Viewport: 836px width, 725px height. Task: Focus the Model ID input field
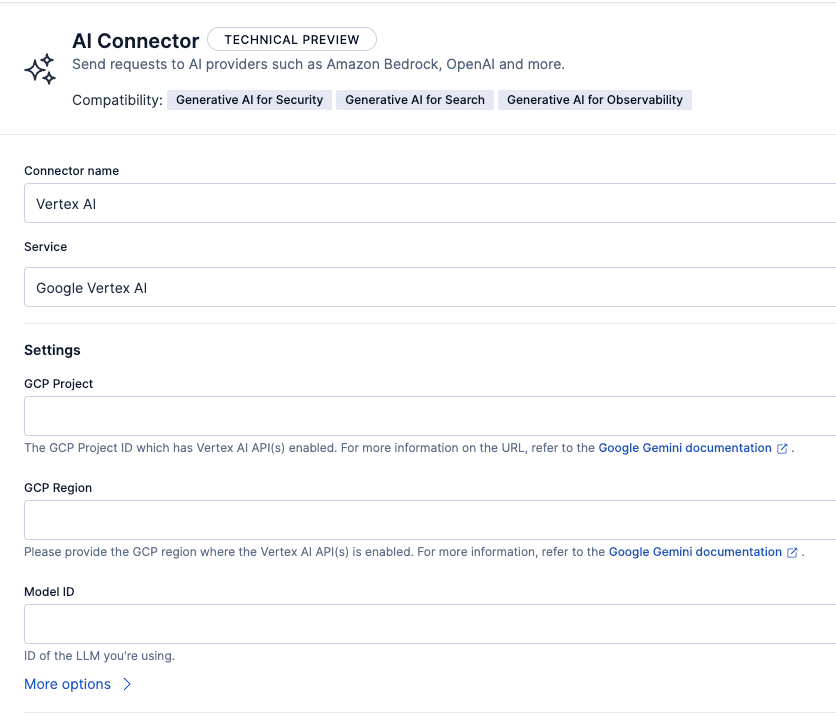(x=430, y=624)
